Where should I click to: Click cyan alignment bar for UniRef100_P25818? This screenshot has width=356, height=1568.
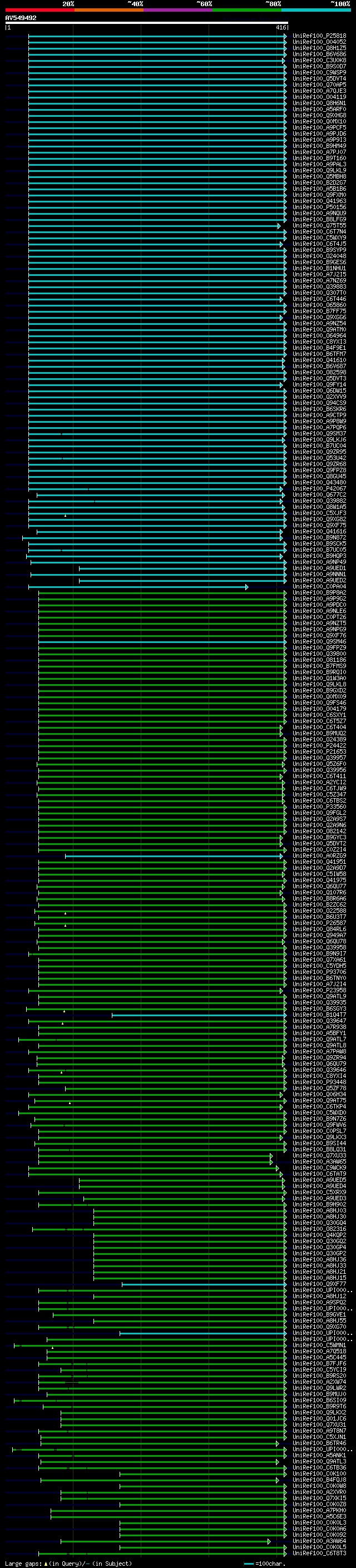click(x=157, y=36)
